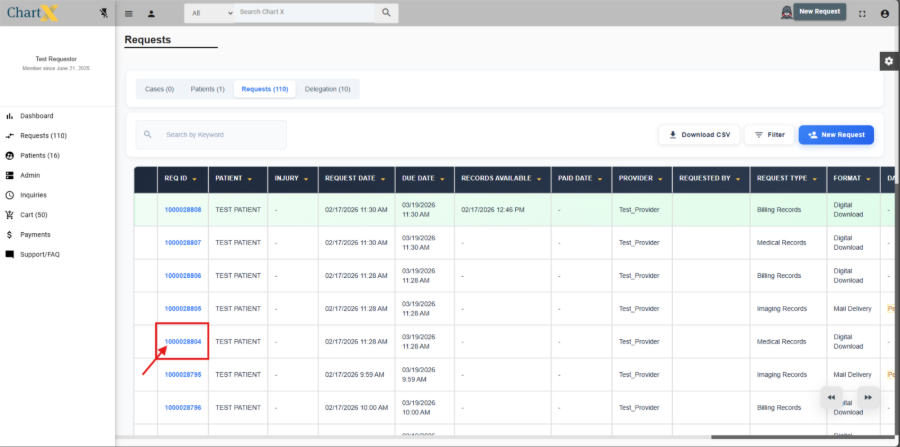The image size is (900, 447).
Task: Open request 1000028805
Action: (x=183, y=309)
